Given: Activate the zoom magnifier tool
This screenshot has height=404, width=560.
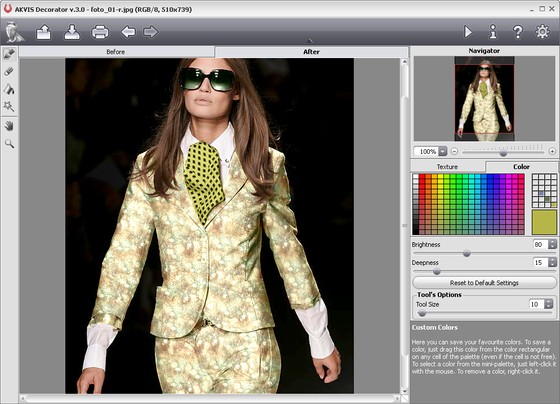Looking at the screenshot, I should pos(9,144).
